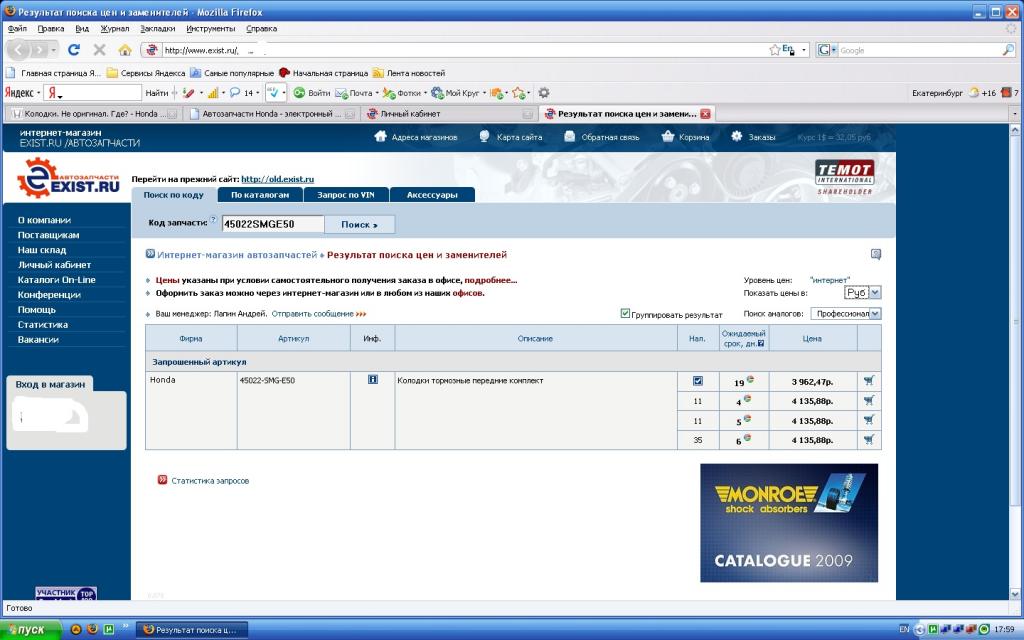Show delivery statistics pie for 6-day offer
1024x640 pixels.
point(747,438)
